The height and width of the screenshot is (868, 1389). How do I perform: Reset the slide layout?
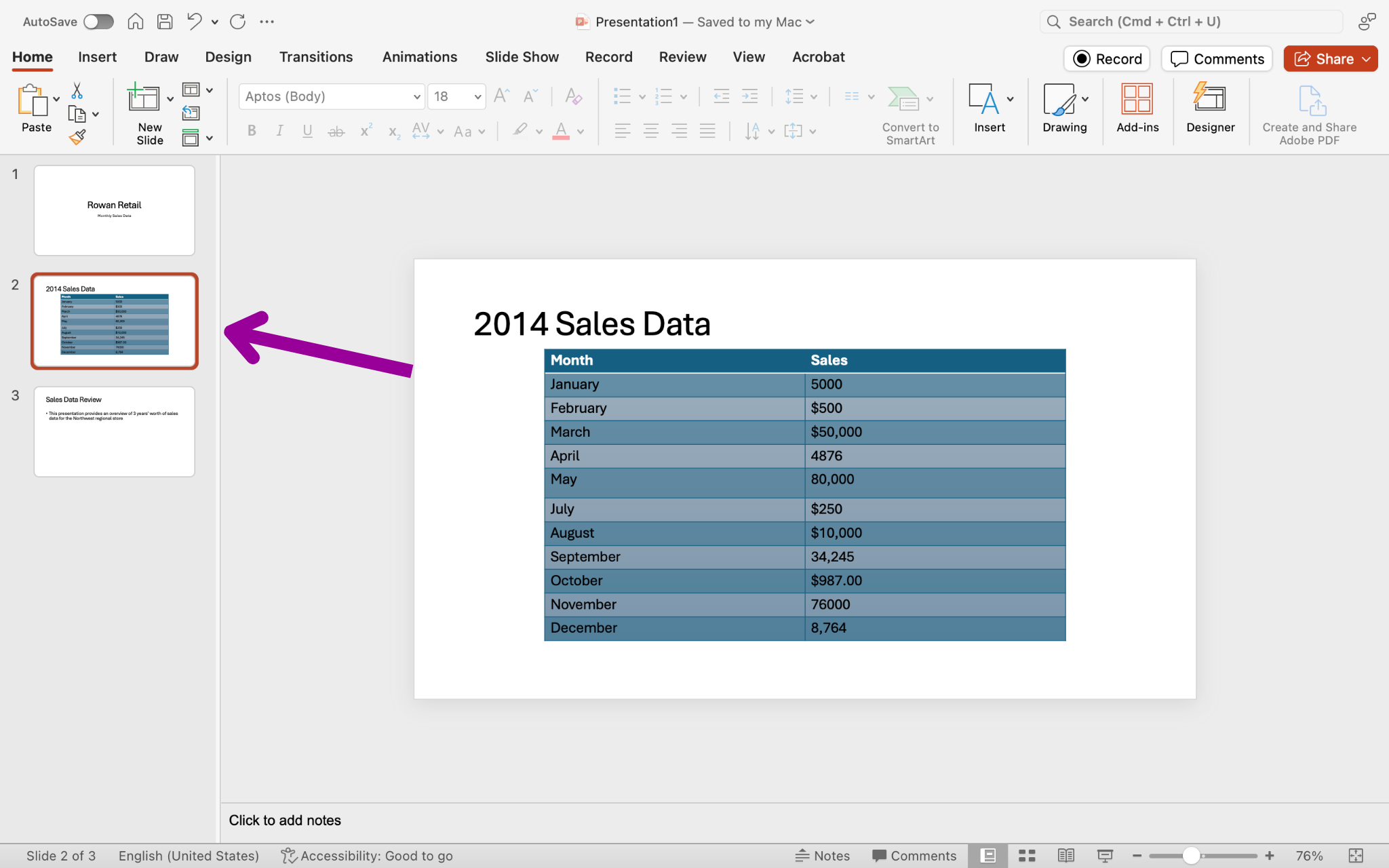coord(191,113)
